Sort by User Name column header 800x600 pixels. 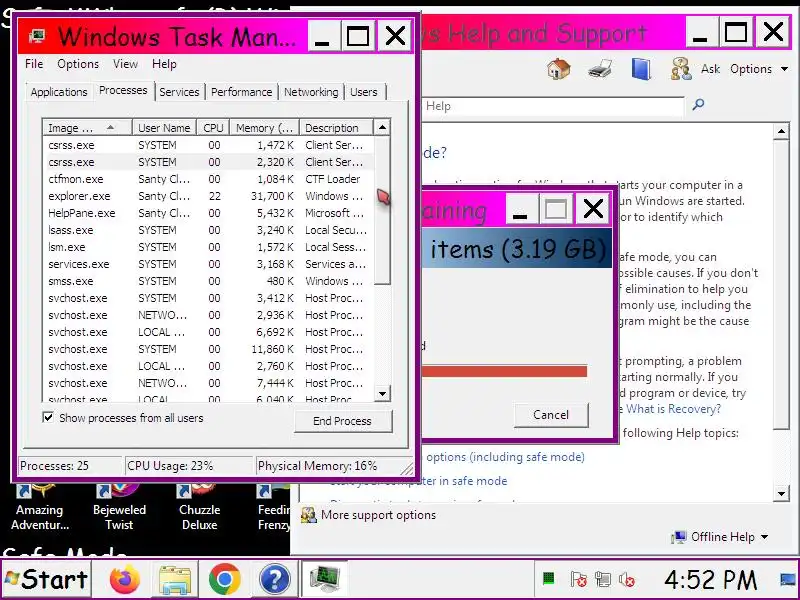point(164,128)
